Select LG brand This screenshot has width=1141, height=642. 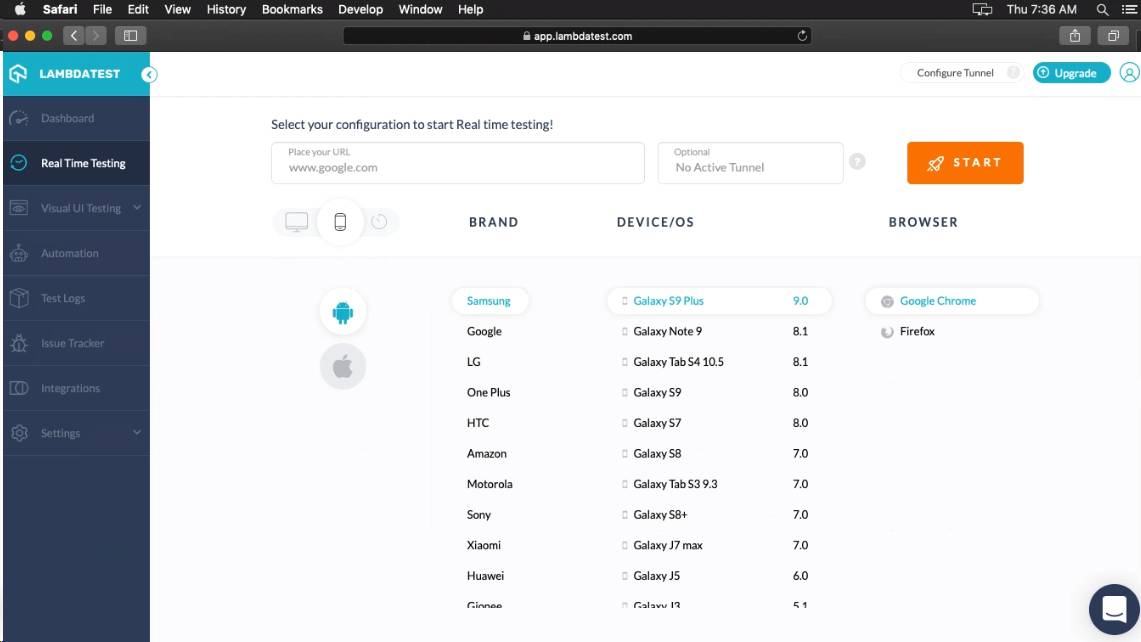pyautogui.click(x=474, y=362)
